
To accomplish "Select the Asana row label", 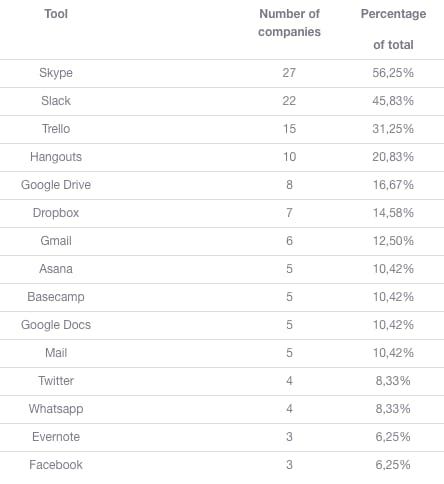I will click(x=56, y=269).
